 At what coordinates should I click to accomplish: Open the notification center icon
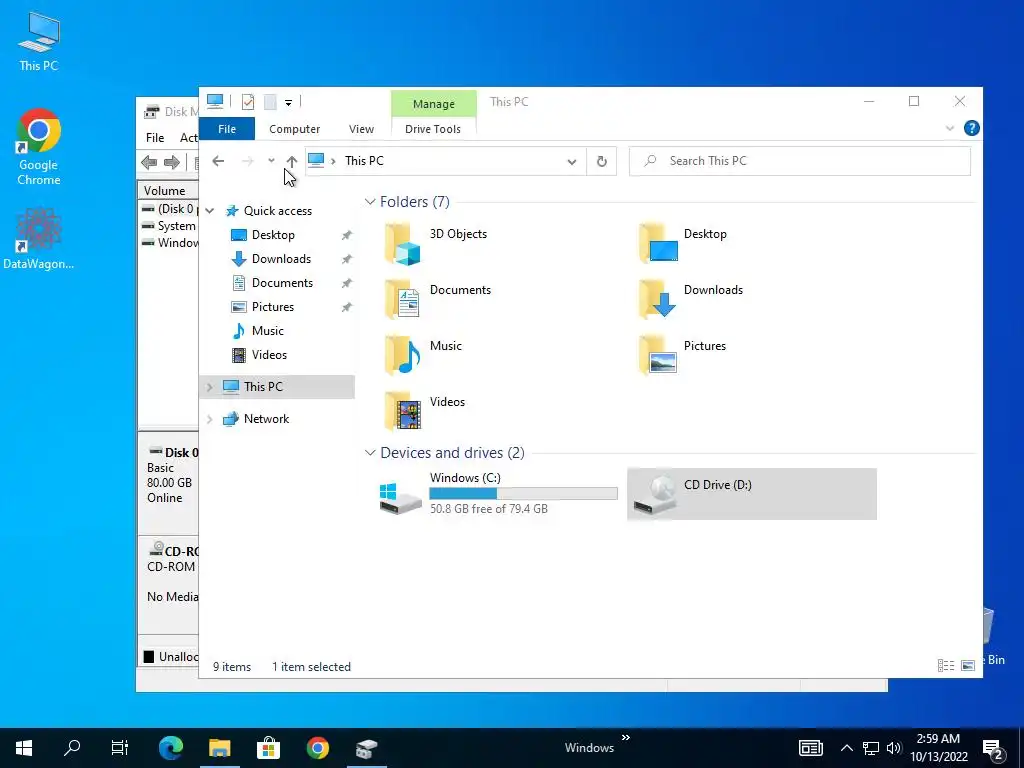[993, 748]
